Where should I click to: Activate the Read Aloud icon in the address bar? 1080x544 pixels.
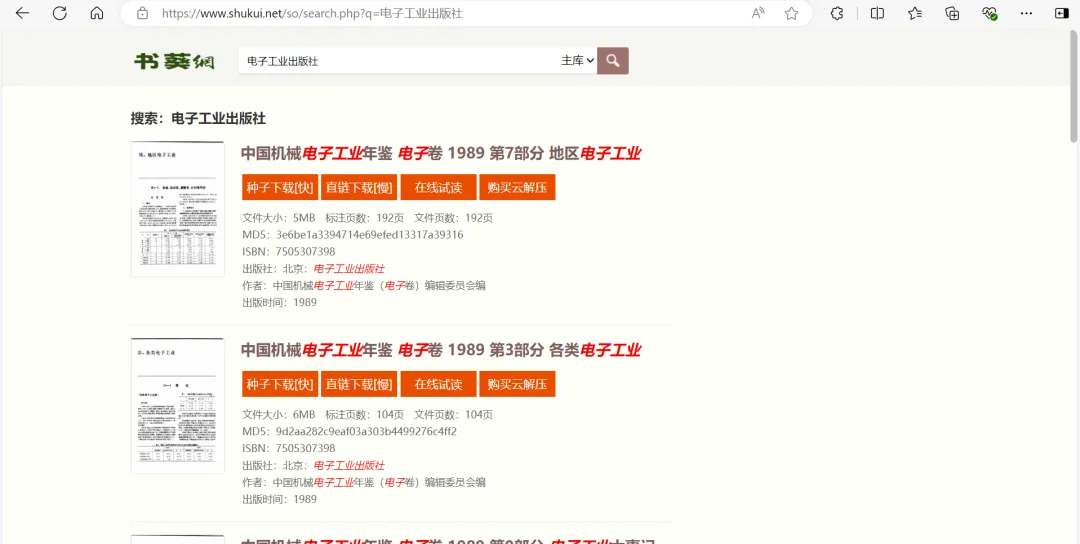click(x=758, y=13)
